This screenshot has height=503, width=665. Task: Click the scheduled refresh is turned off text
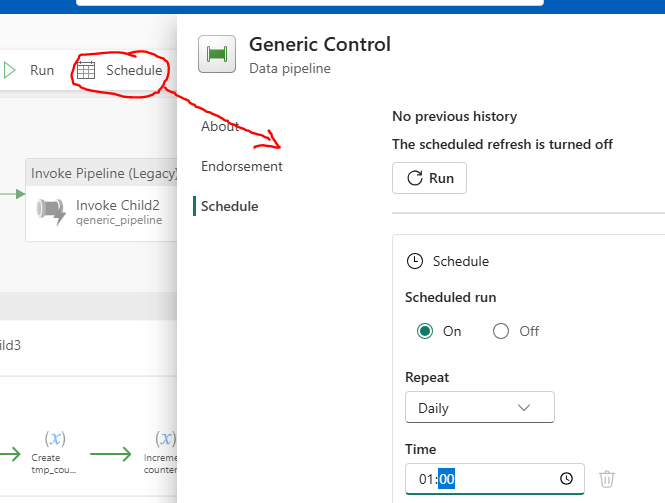point(503,144)
